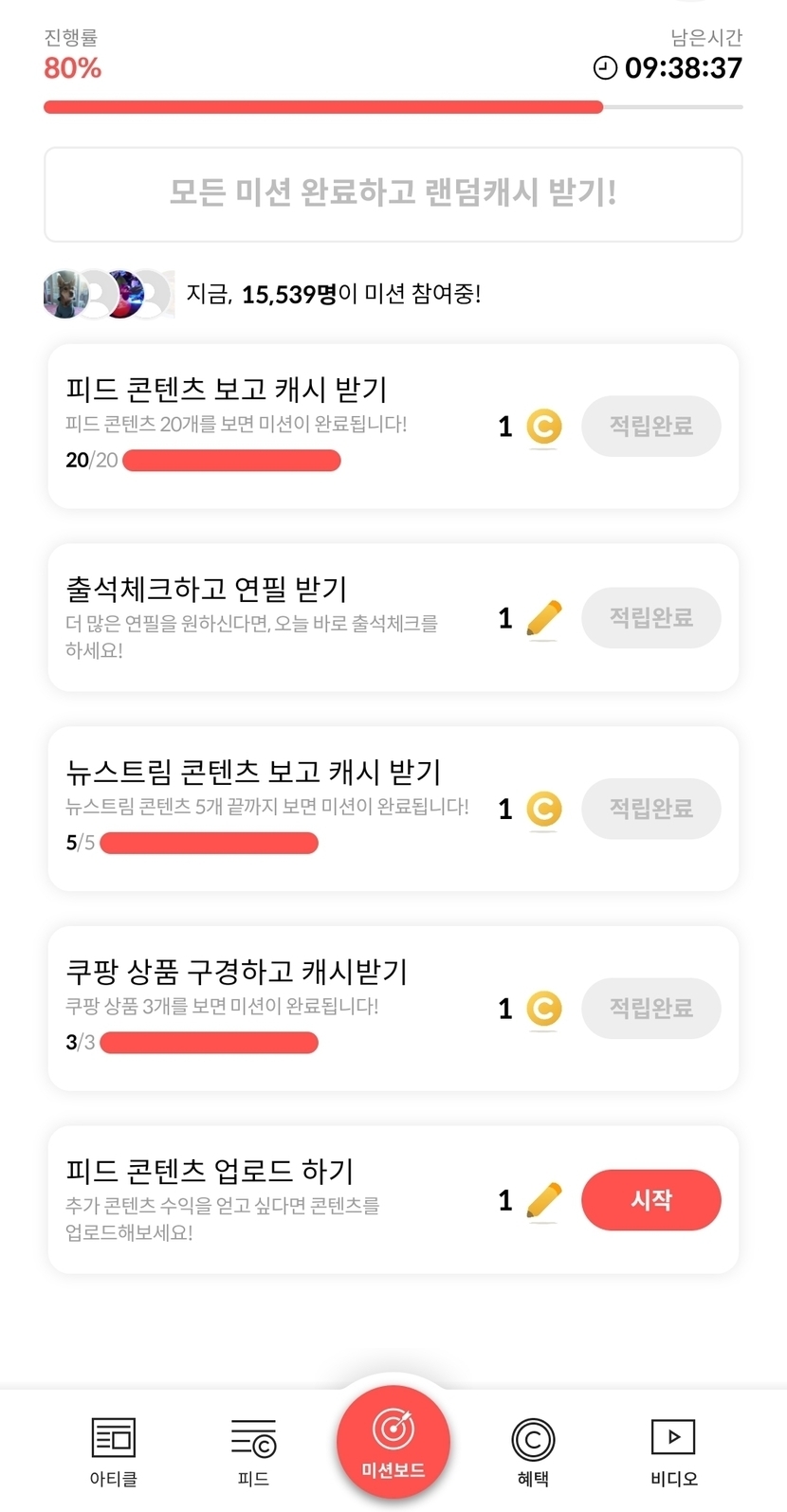Viewport: 787px width, 1512px height.
Task: Tap the pencil icon on 출석체크 mission
Action: pyautogui.click(x=544, y=618)
